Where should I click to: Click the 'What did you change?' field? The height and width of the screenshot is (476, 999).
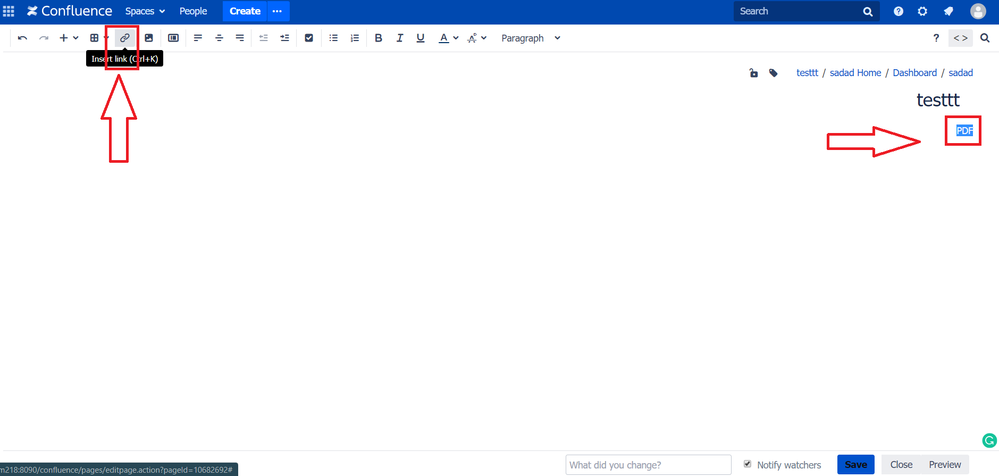coord(649,465)
